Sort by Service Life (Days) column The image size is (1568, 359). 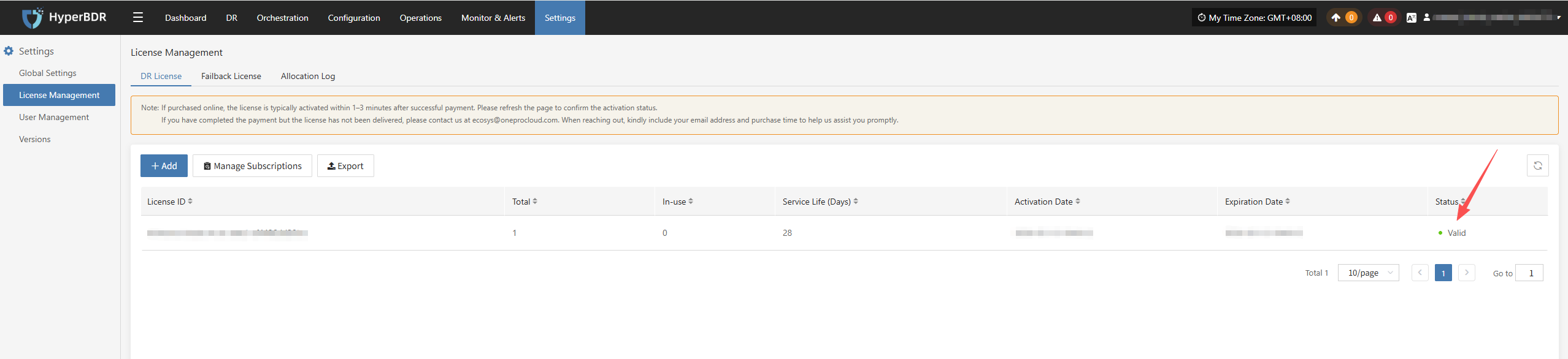coord(856,202)
